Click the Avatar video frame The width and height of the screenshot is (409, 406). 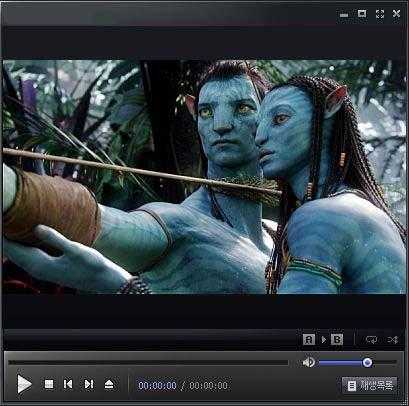204,177
